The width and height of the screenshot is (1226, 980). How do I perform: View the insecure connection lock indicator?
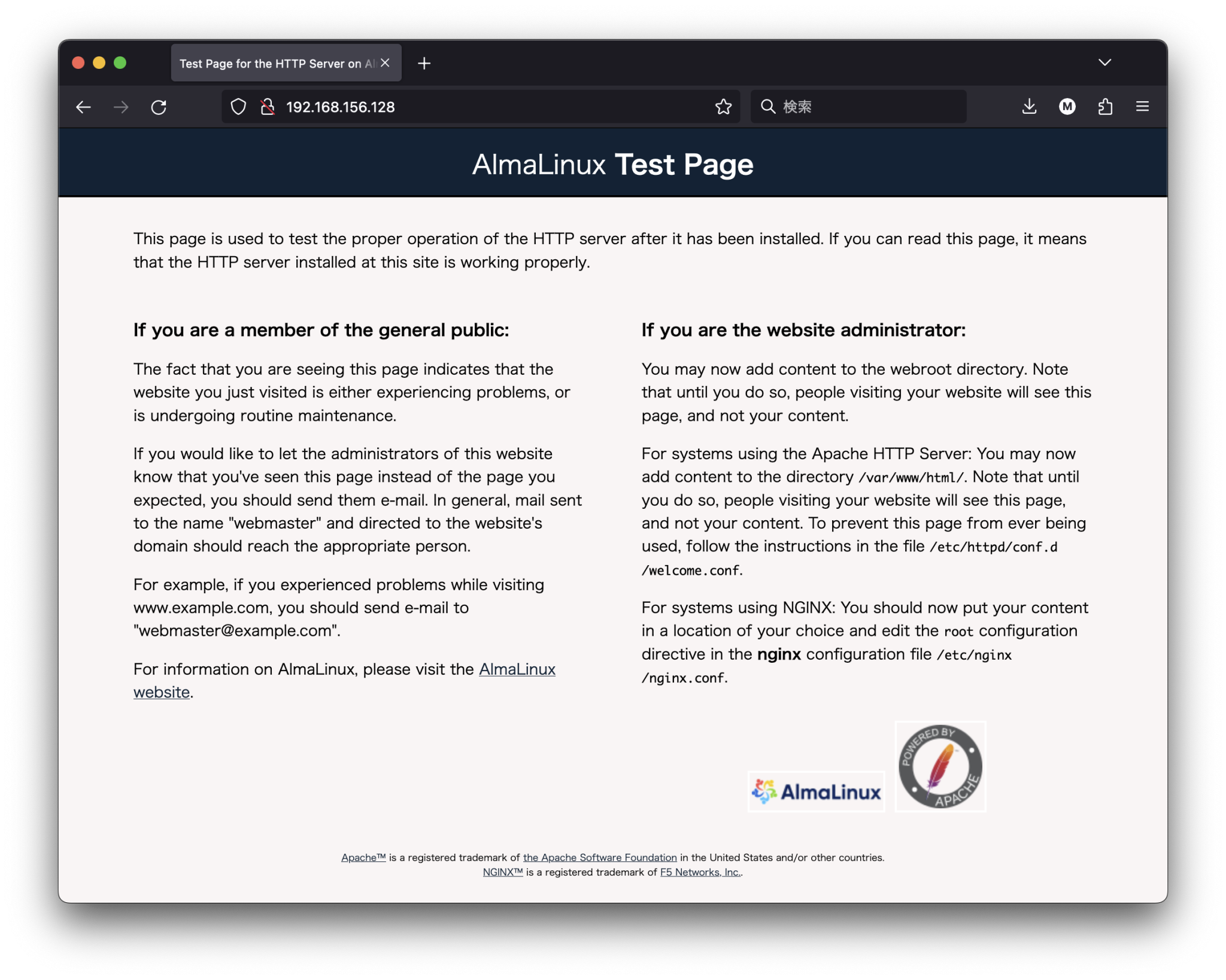(268, 107)
